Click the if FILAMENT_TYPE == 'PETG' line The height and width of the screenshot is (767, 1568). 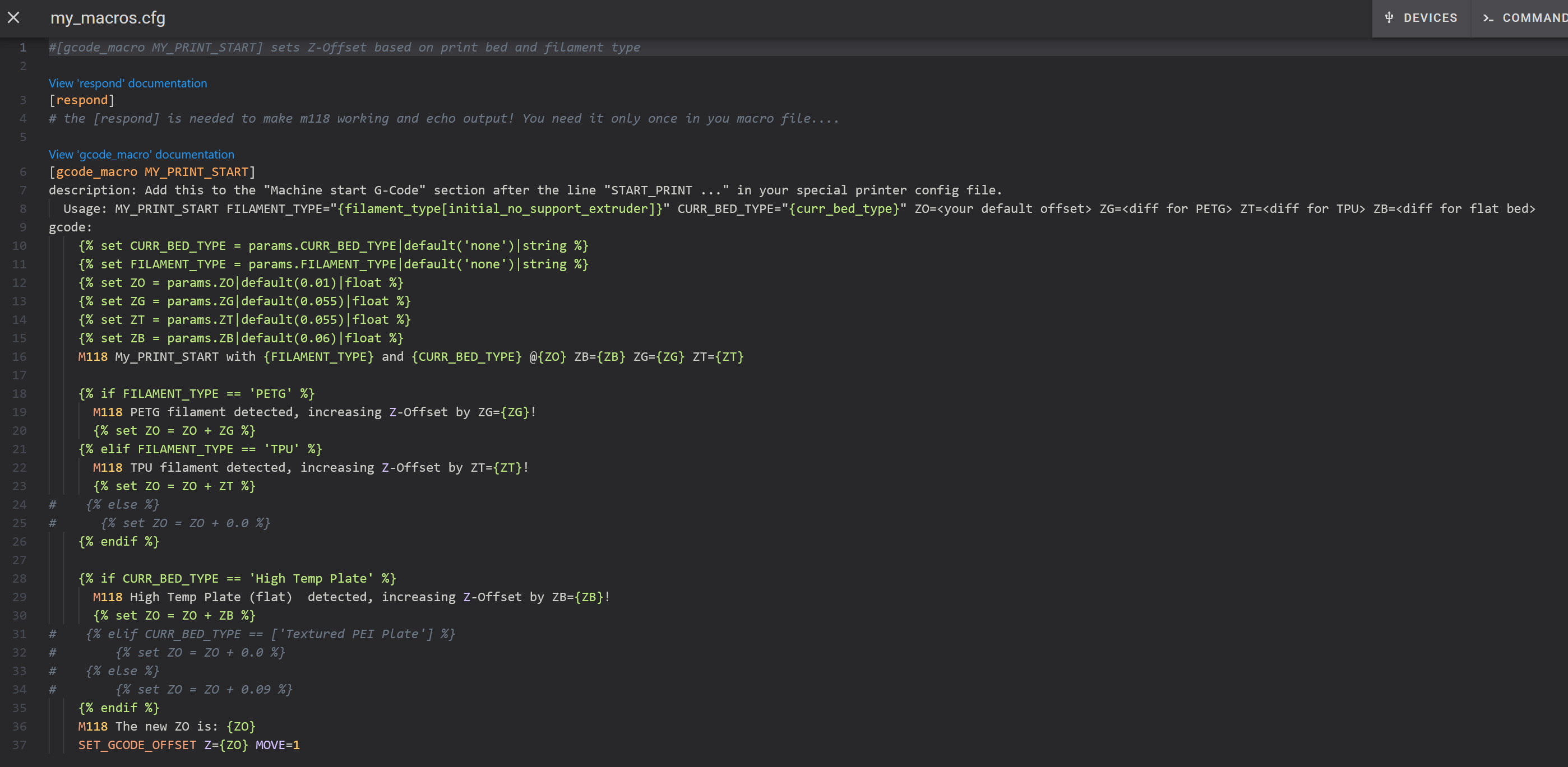(196, 394)
